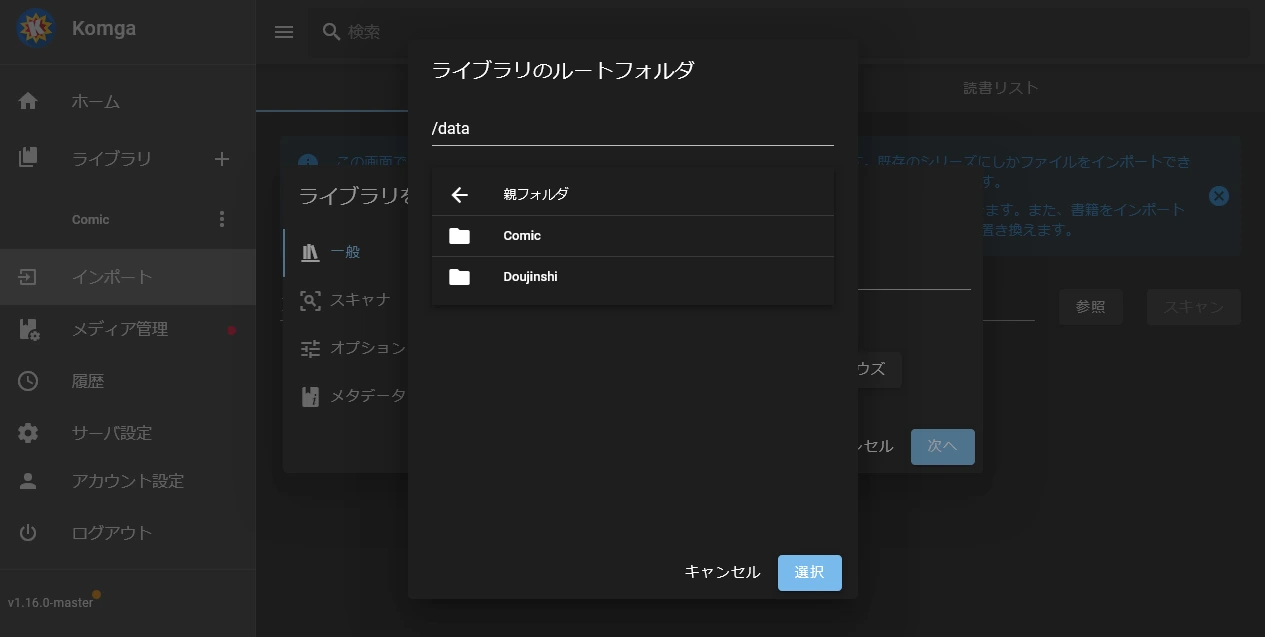Click the Home house icon
Viewport: 1265px width, 637px height.
(x=28, y=101)
